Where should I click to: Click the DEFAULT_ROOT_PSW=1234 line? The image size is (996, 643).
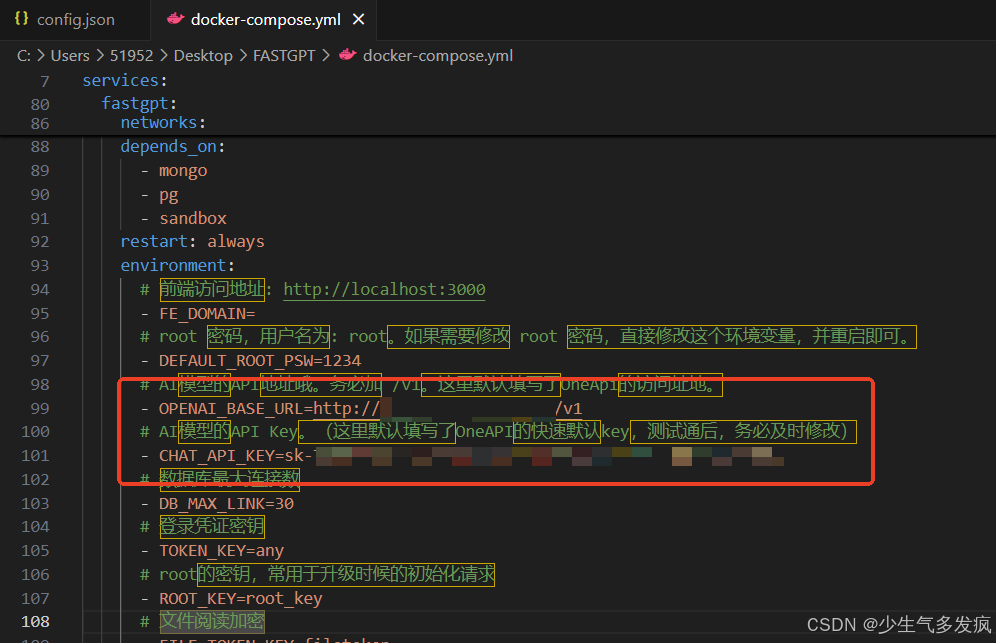[260, 361]
